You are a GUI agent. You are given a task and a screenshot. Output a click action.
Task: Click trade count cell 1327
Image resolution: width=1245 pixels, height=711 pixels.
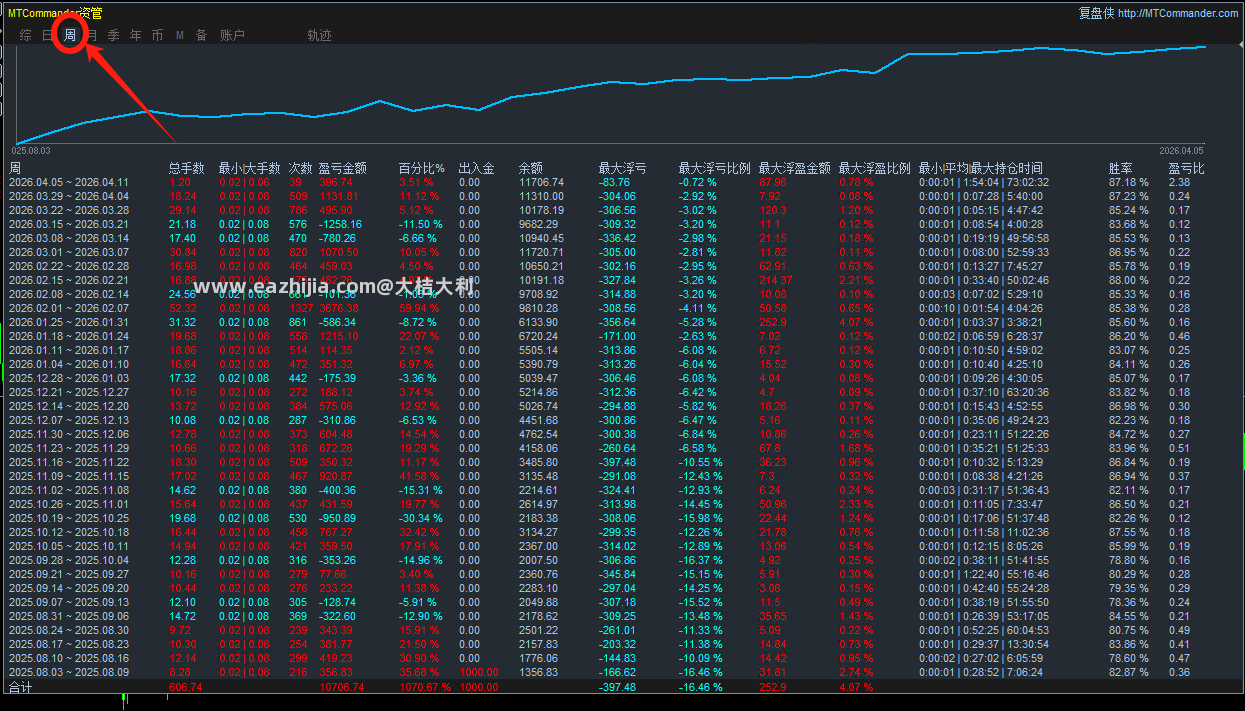coord(299,308)
